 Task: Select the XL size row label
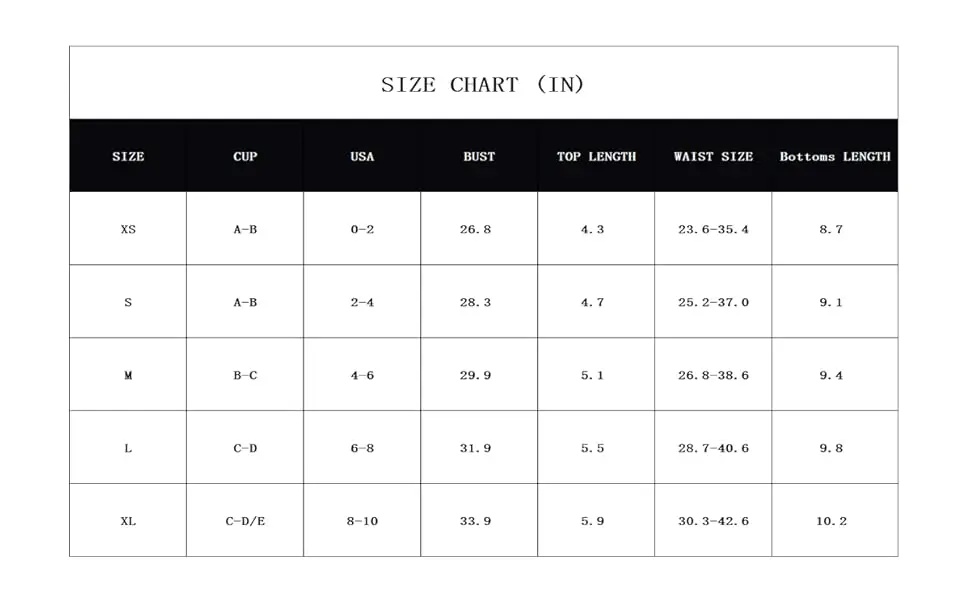click(128, 521)
